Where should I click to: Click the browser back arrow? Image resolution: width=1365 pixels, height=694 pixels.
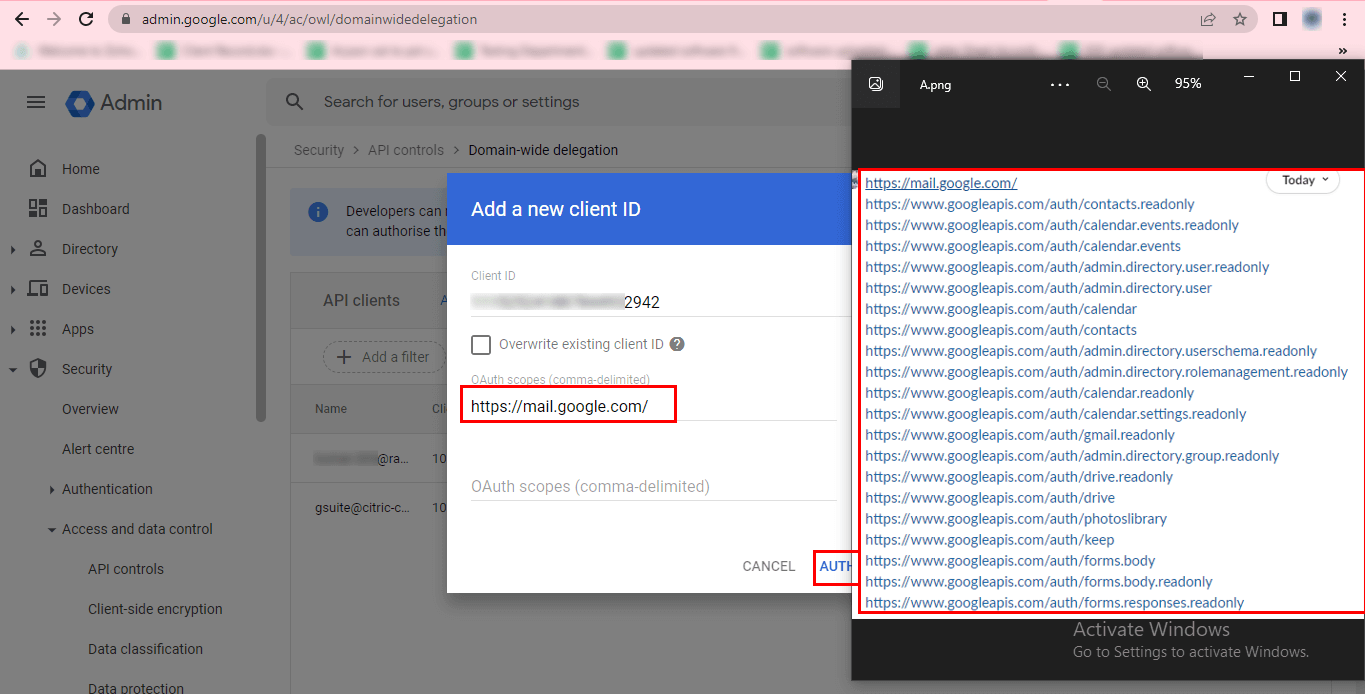(x=22, y=19)
